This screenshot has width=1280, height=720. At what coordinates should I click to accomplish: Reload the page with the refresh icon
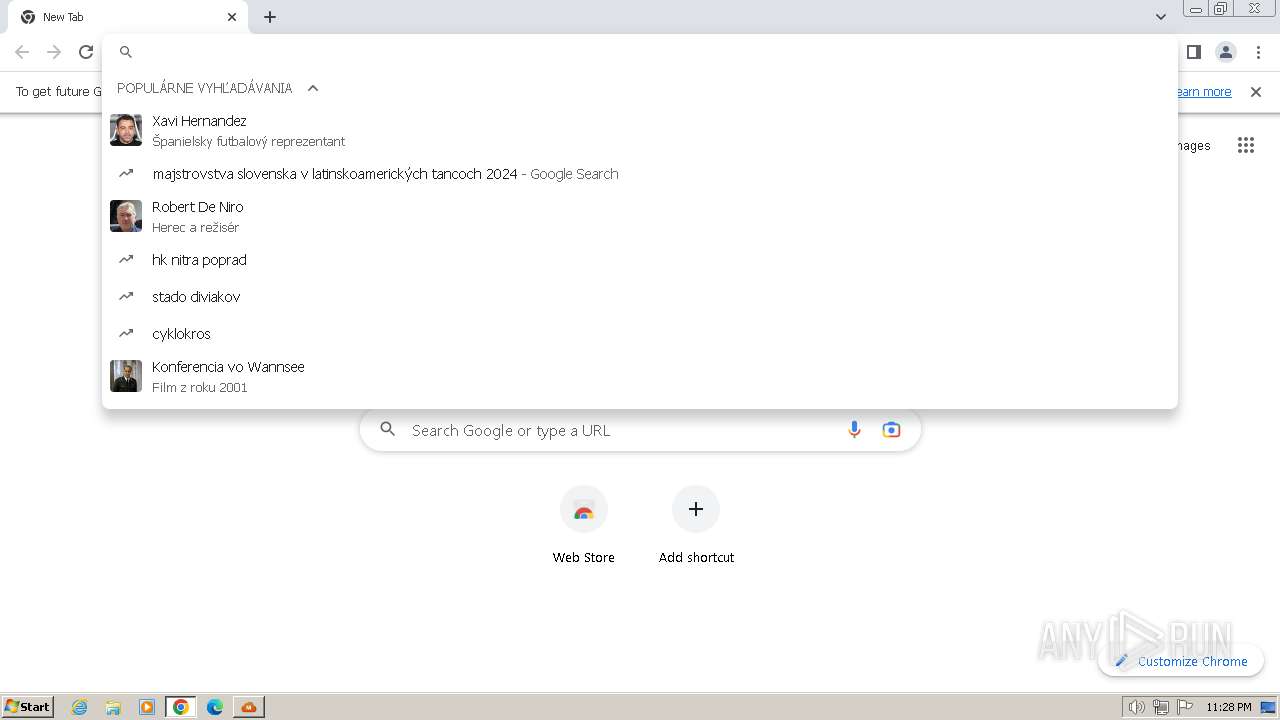(86, 52)
